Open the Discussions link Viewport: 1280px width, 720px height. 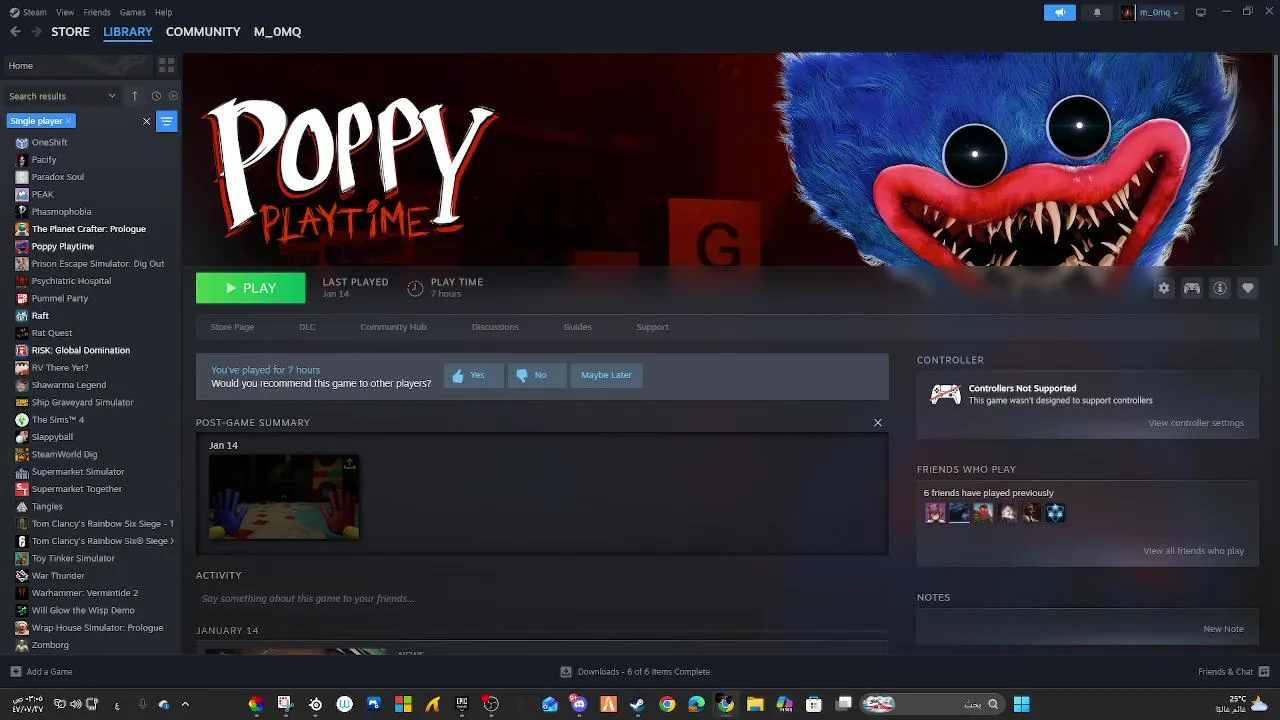495,327
